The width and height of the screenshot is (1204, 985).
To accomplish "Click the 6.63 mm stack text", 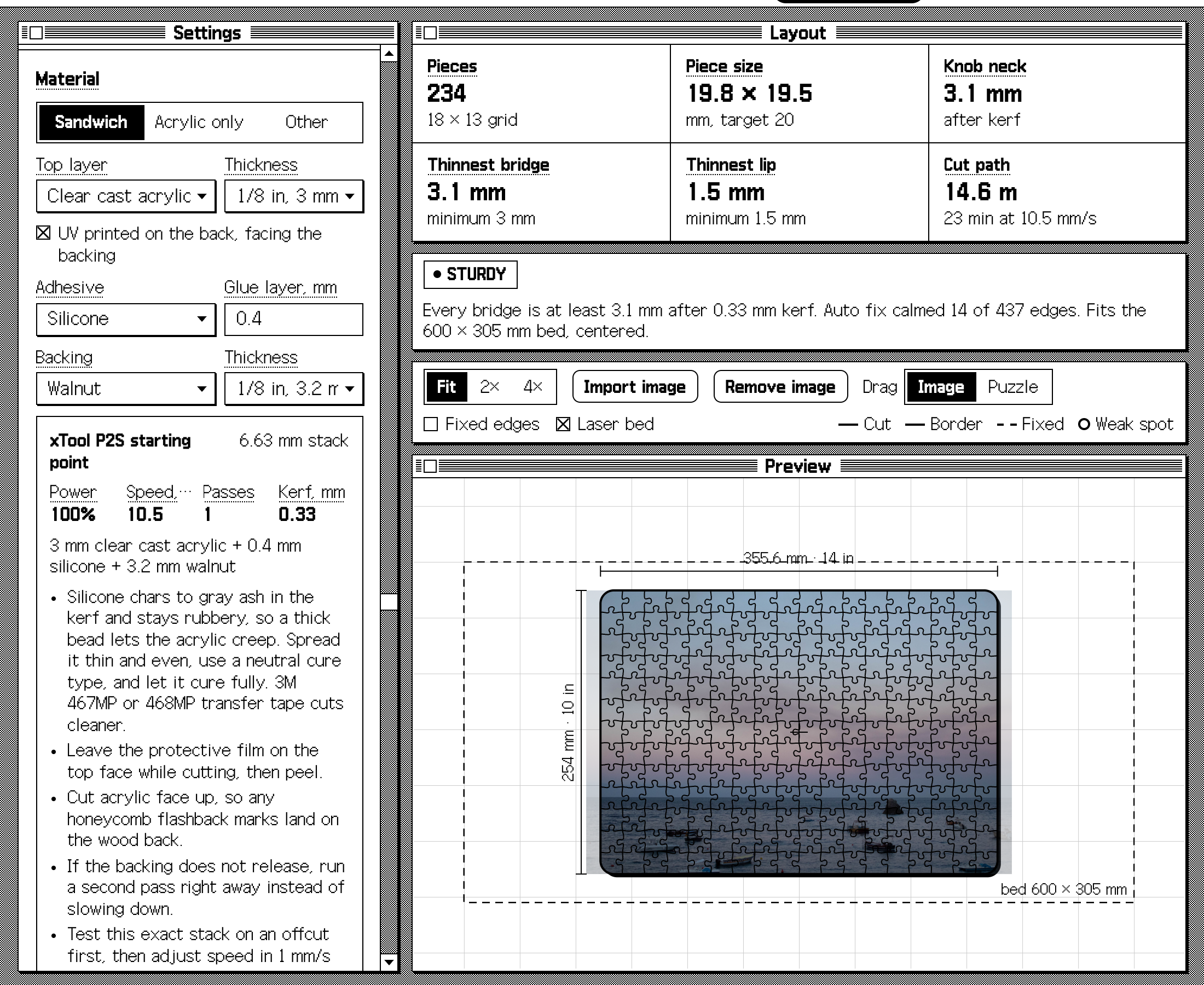I will 293,441.
